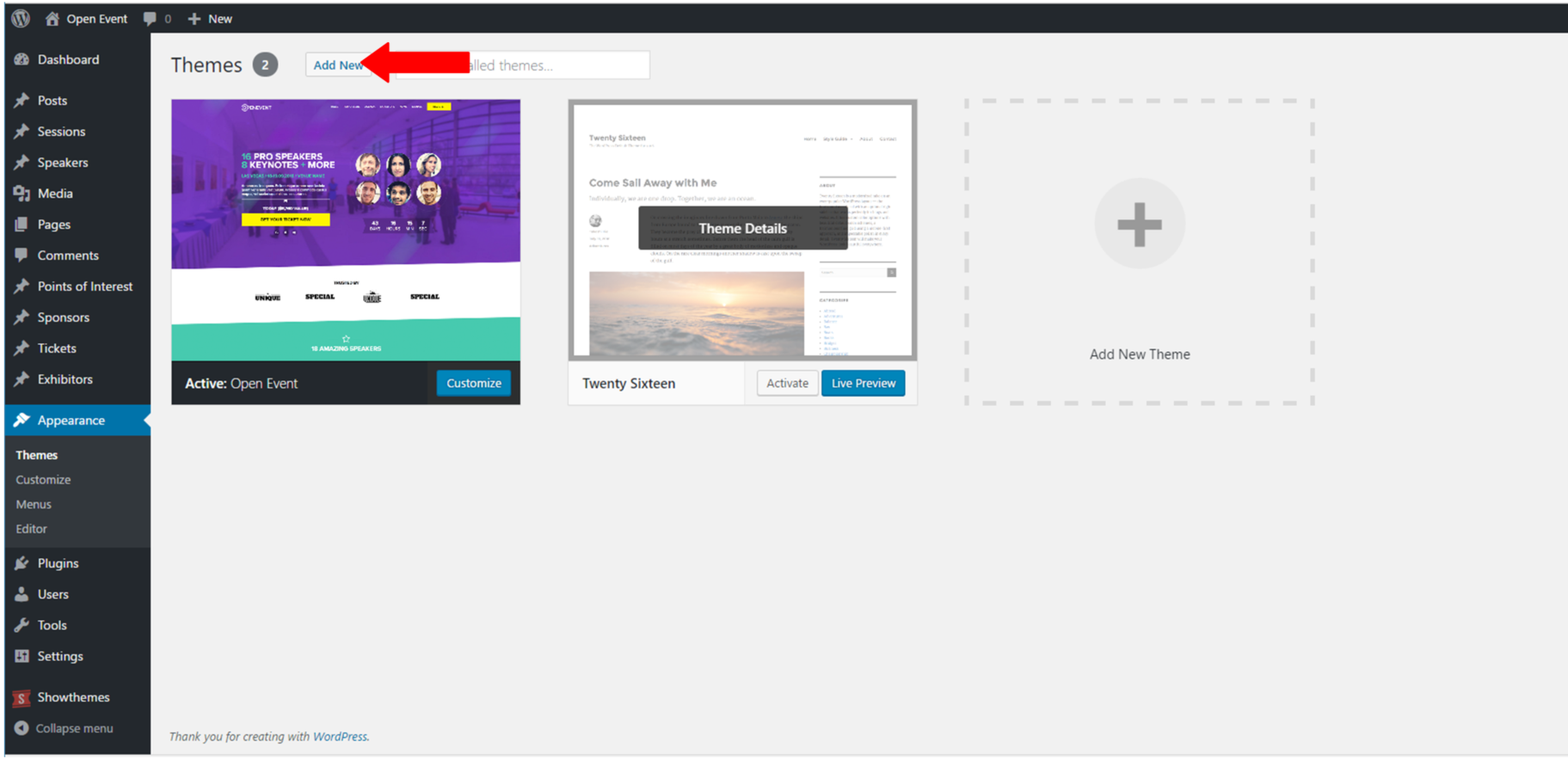Click the comment count 0 in admin bar

[x=168, y=18]
